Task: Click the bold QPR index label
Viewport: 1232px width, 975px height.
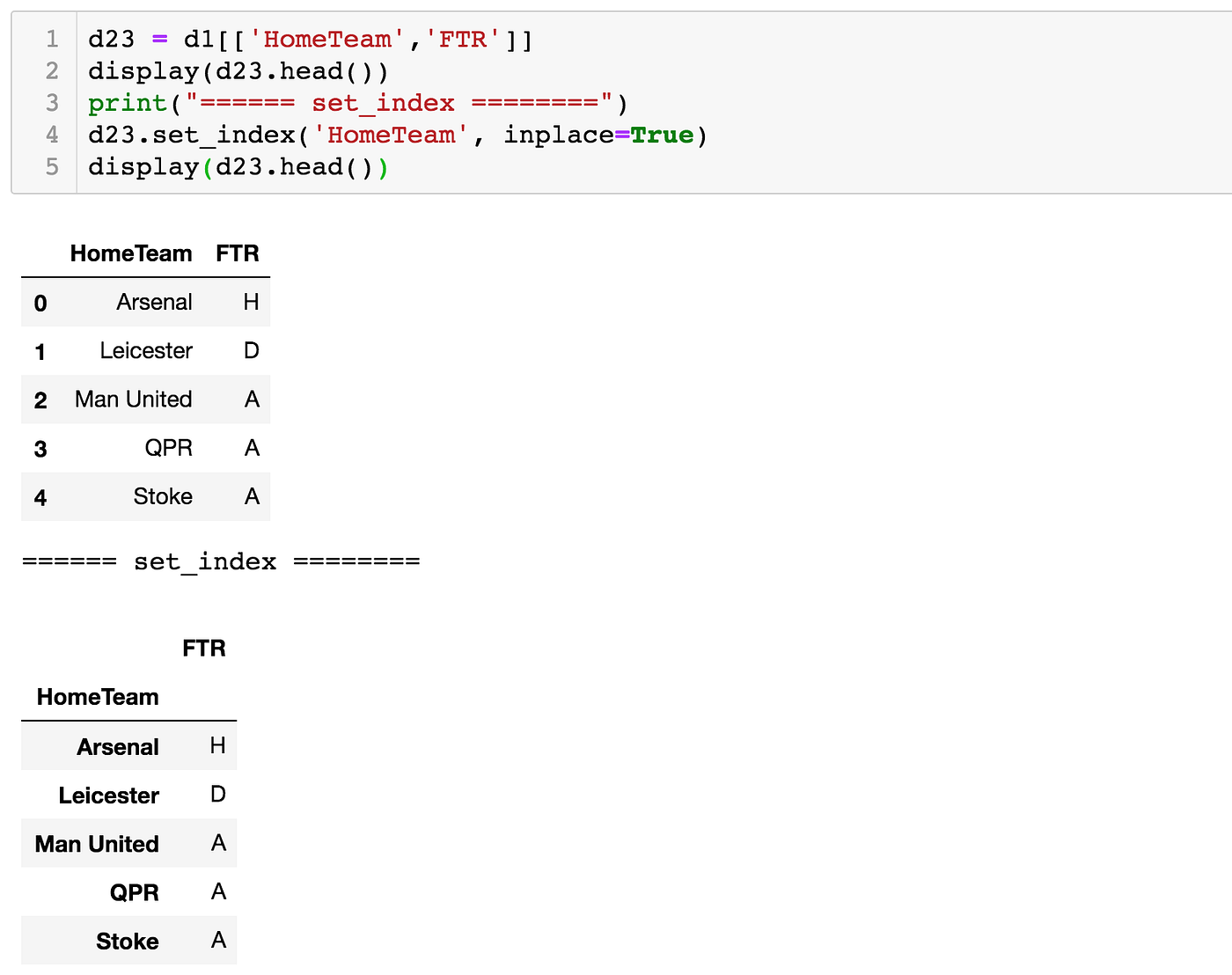Action: tap(135, 892)
